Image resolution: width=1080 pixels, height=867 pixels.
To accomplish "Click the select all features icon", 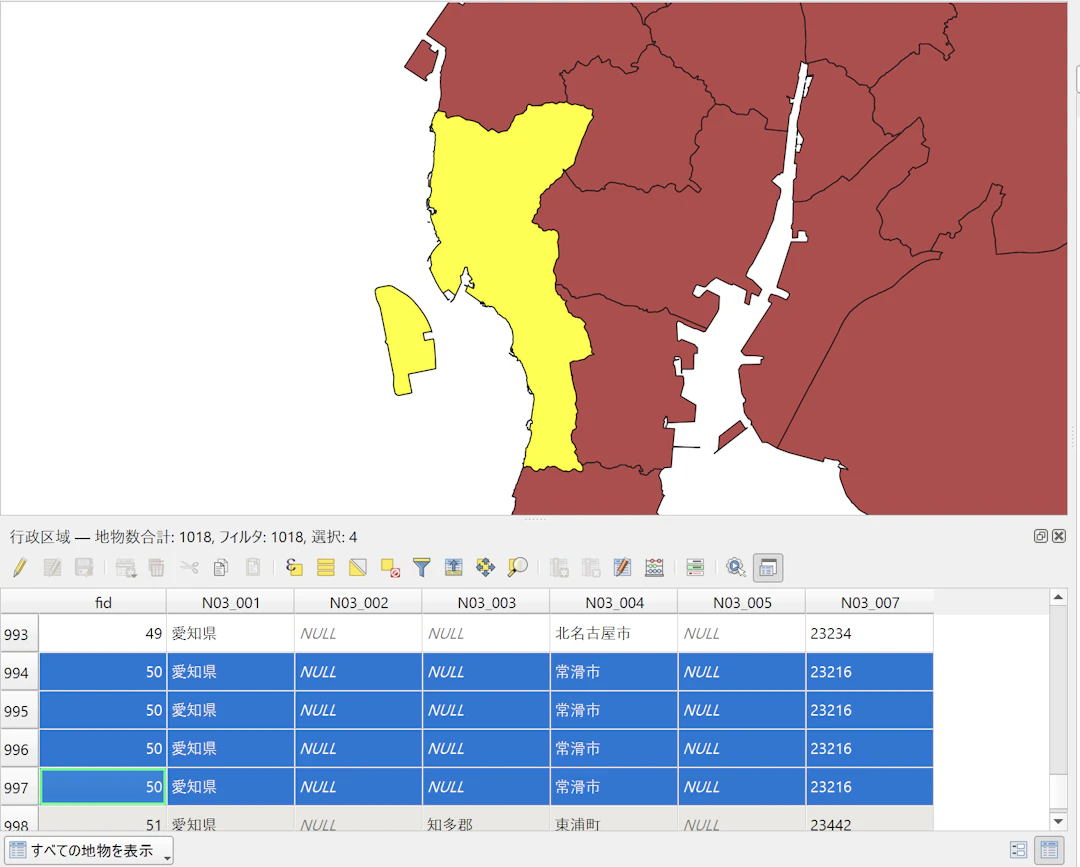I will coord(325,568).
